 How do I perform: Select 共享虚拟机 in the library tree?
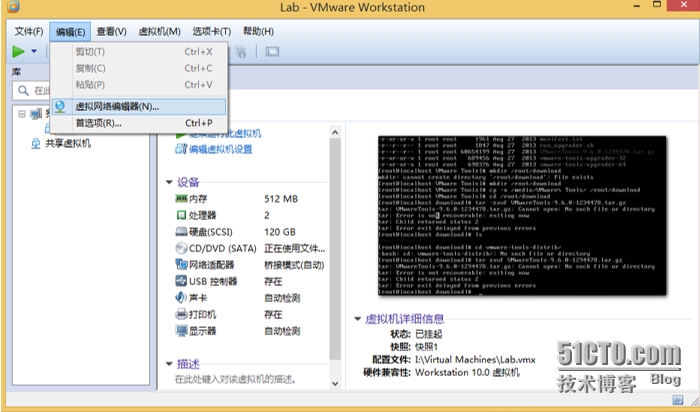(x=68, y=144)
